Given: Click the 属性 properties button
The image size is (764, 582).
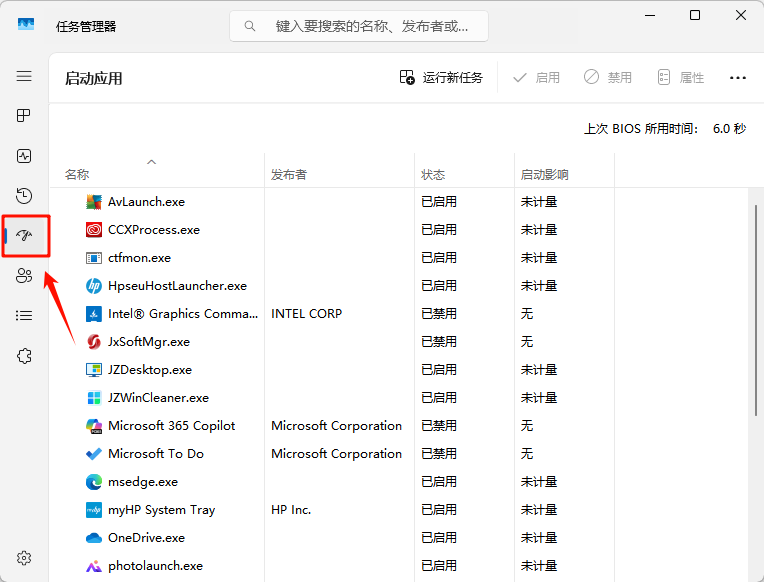Looking at the screenshot, I should [x=680, y=78].
